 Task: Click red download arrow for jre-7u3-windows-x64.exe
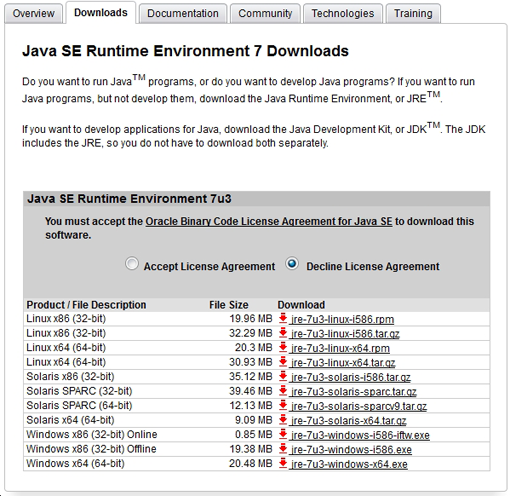coord(283,463)
